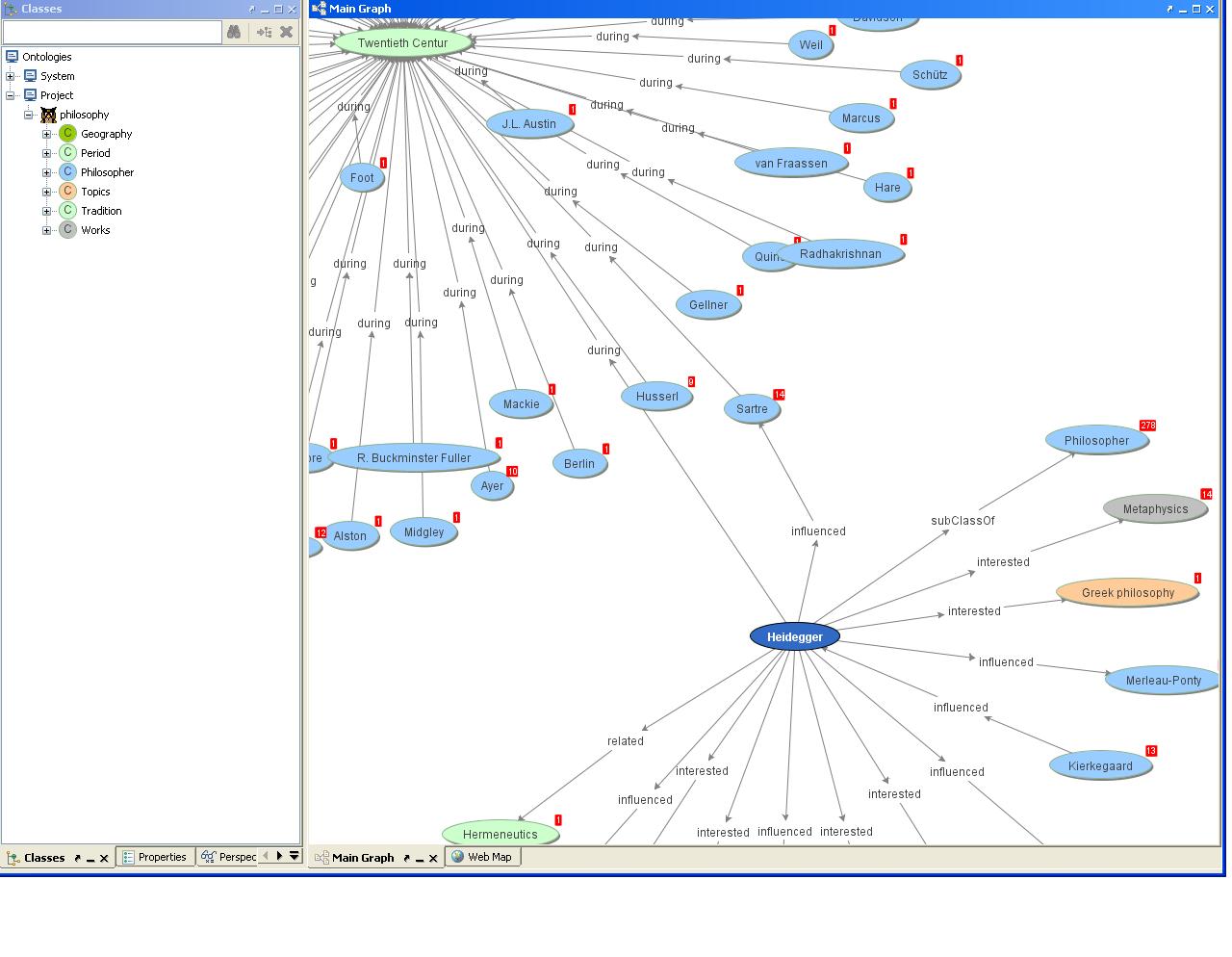Click the gray C icon beside Works
The width and height of the screenshot is (1232, 957).
pyautogui.click(x=67, y=230)
